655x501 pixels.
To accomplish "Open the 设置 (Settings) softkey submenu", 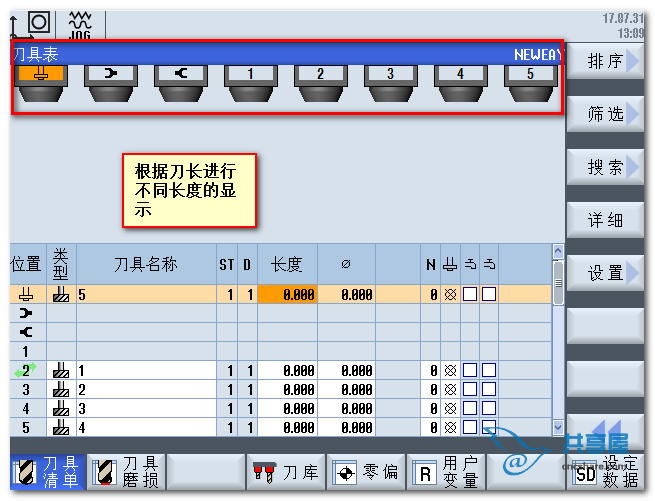I will (605, 273).
